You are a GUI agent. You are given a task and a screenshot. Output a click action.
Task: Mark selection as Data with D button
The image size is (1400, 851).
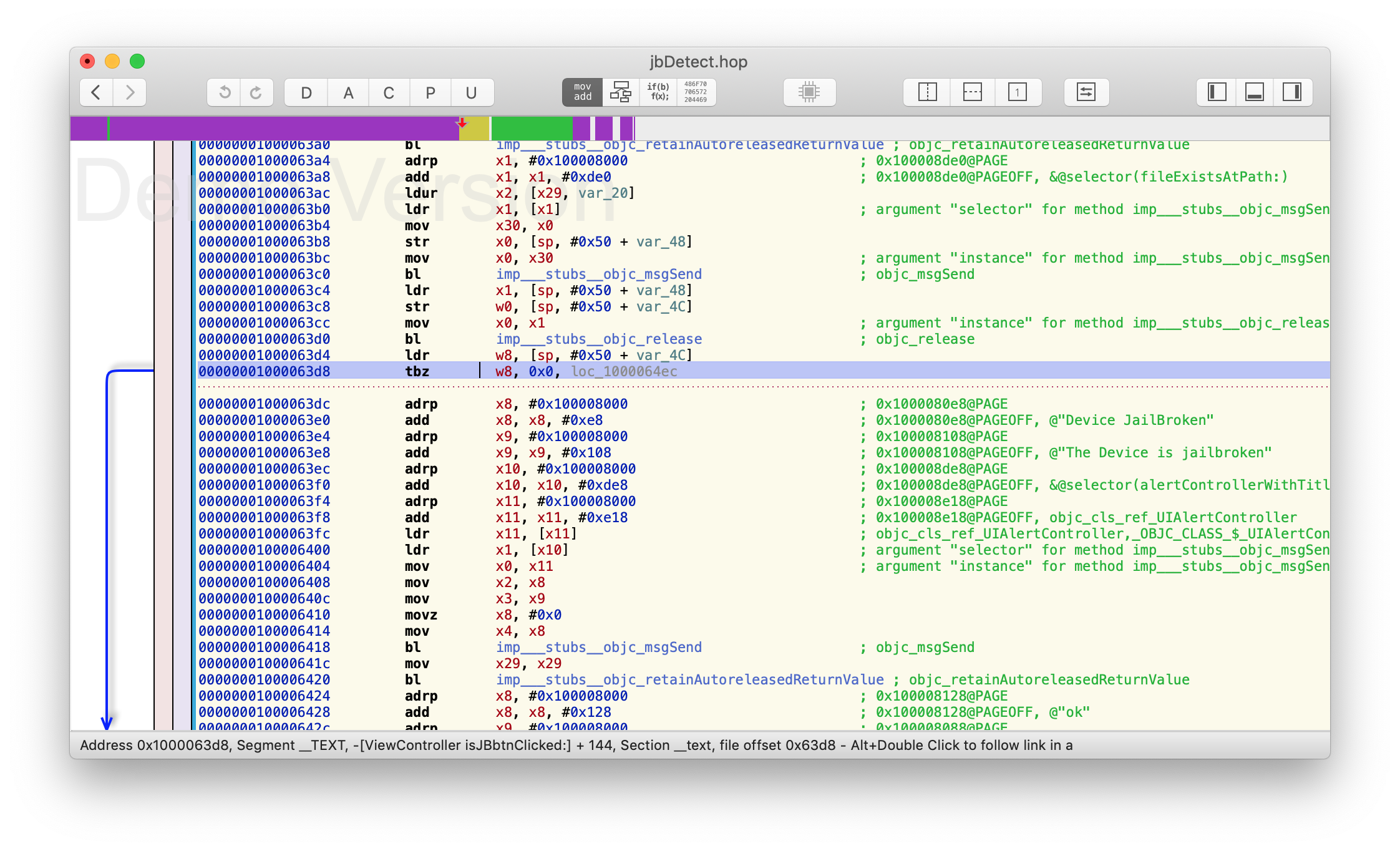pos(306,92)
